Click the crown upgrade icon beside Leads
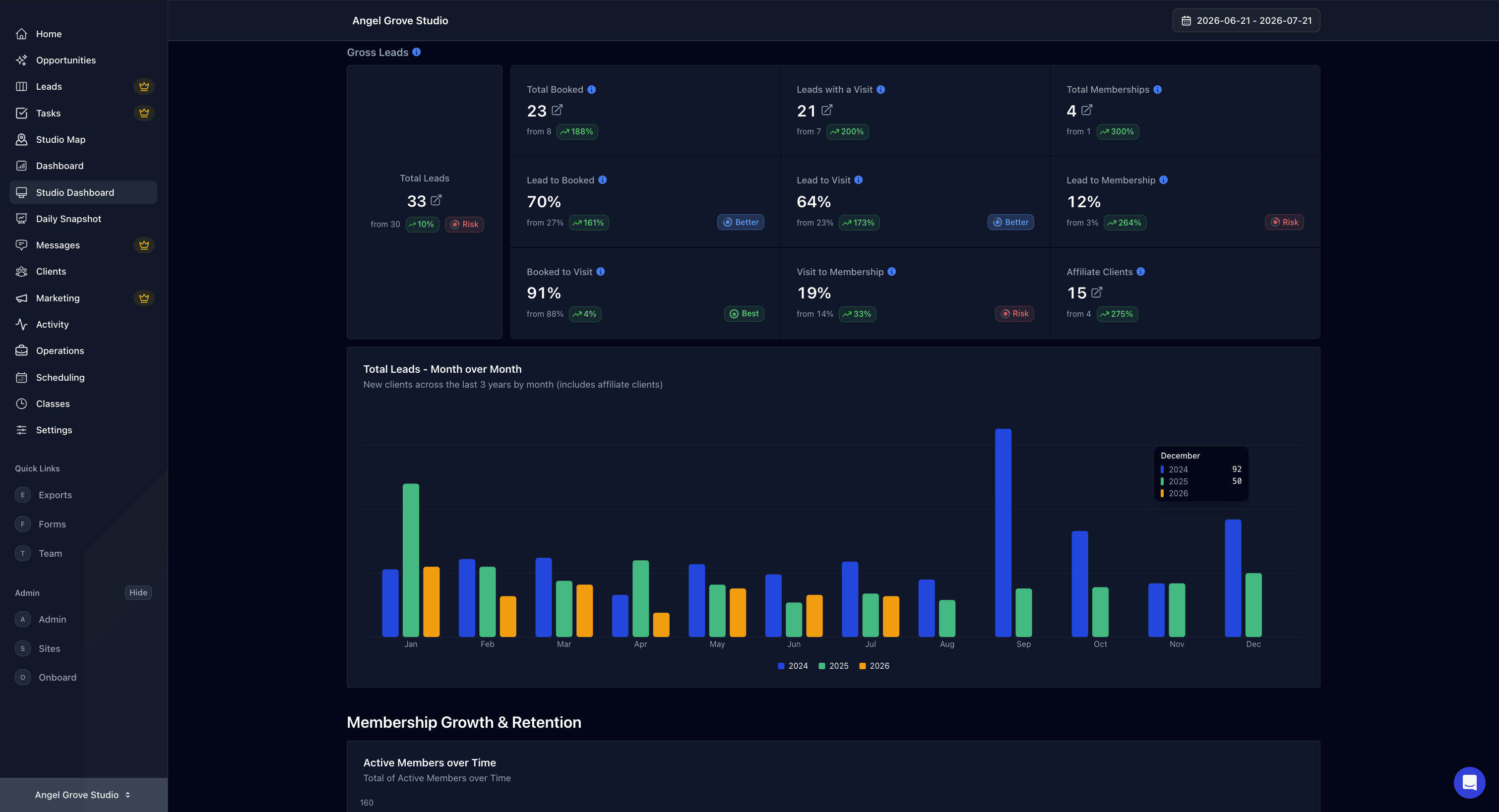Image resolution: width=1499 pixels, height=812 pixels. (x=144, y=86)
